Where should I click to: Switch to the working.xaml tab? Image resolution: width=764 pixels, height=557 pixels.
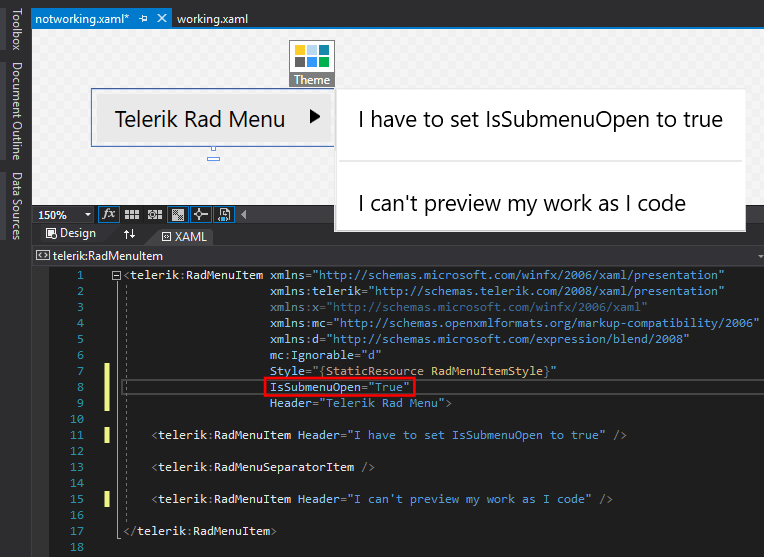point(212,19)
